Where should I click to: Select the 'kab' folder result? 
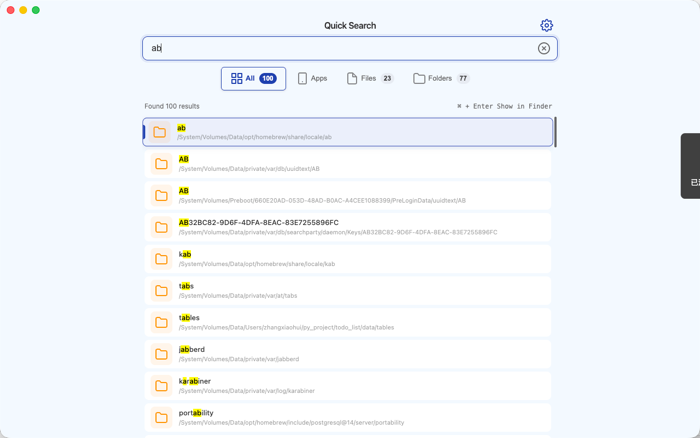[348, 259]
